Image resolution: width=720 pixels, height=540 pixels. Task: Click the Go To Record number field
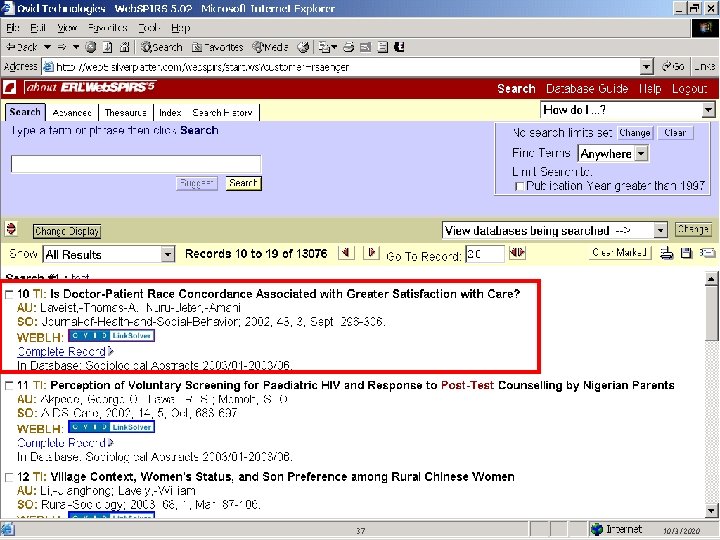click(x=484, y=254)
